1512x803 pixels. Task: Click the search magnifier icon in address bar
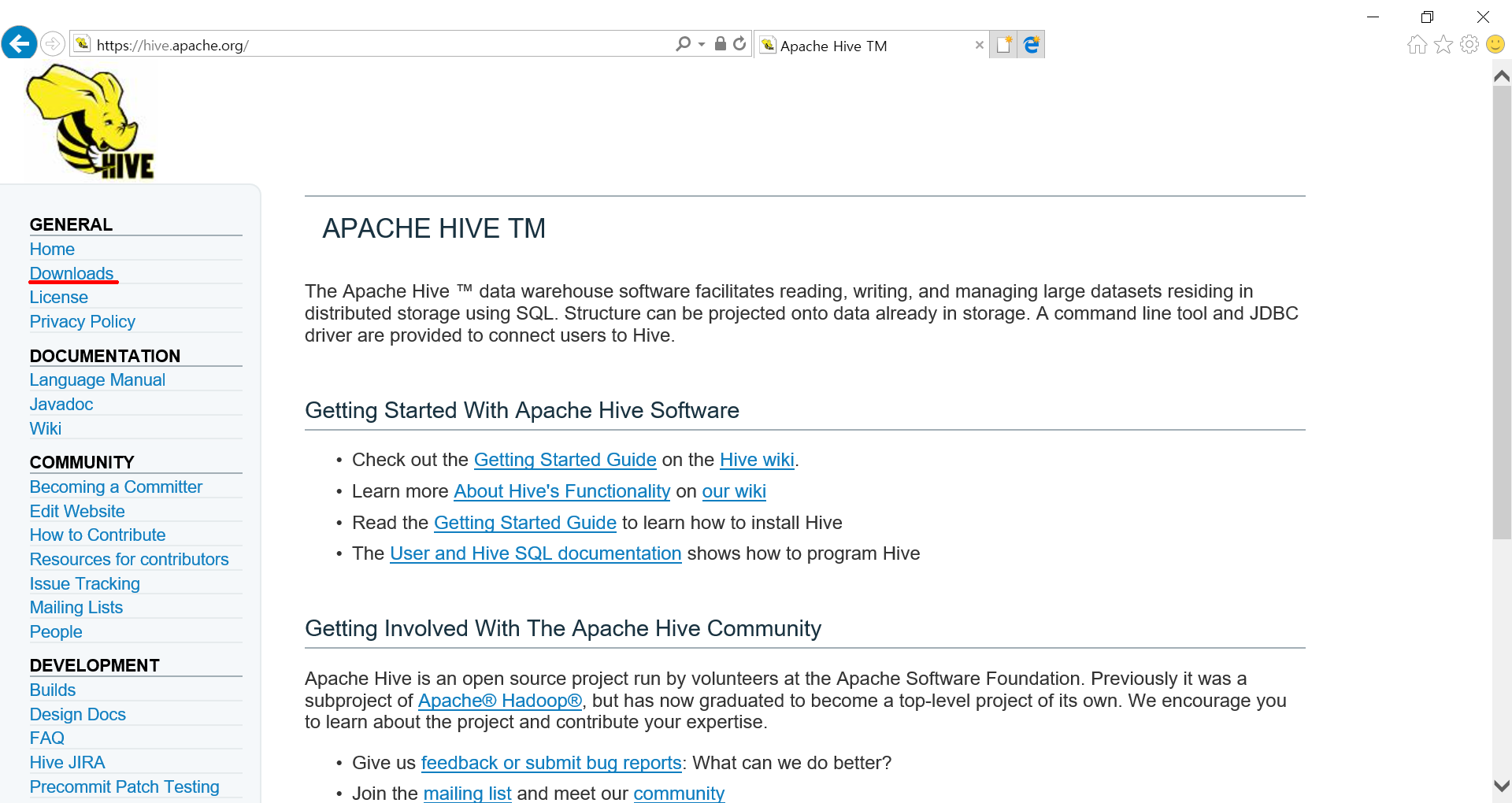click(683, 44)
